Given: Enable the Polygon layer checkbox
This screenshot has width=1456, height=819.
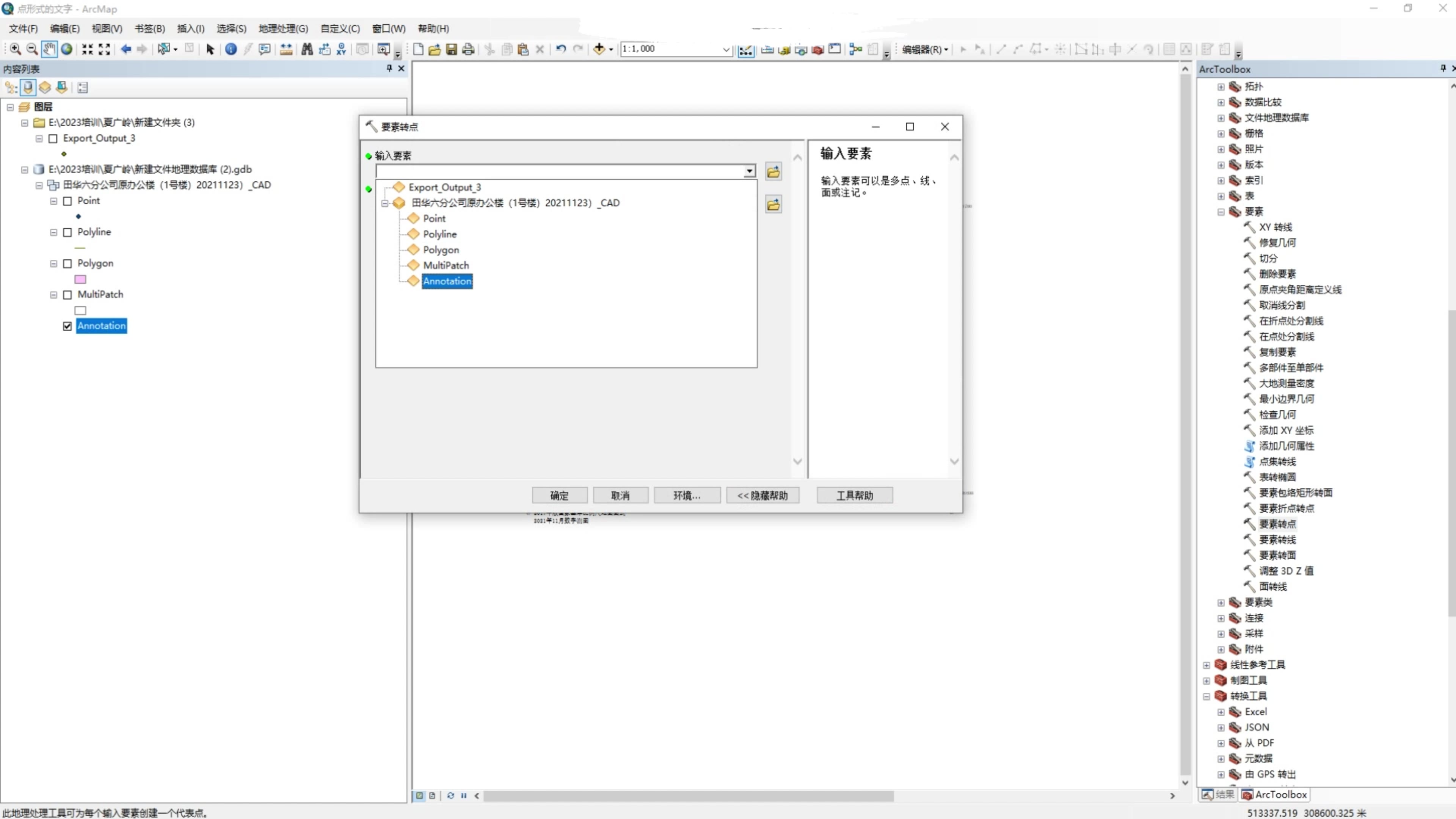Looking at the screenshot, I should (x=67, y=264).
